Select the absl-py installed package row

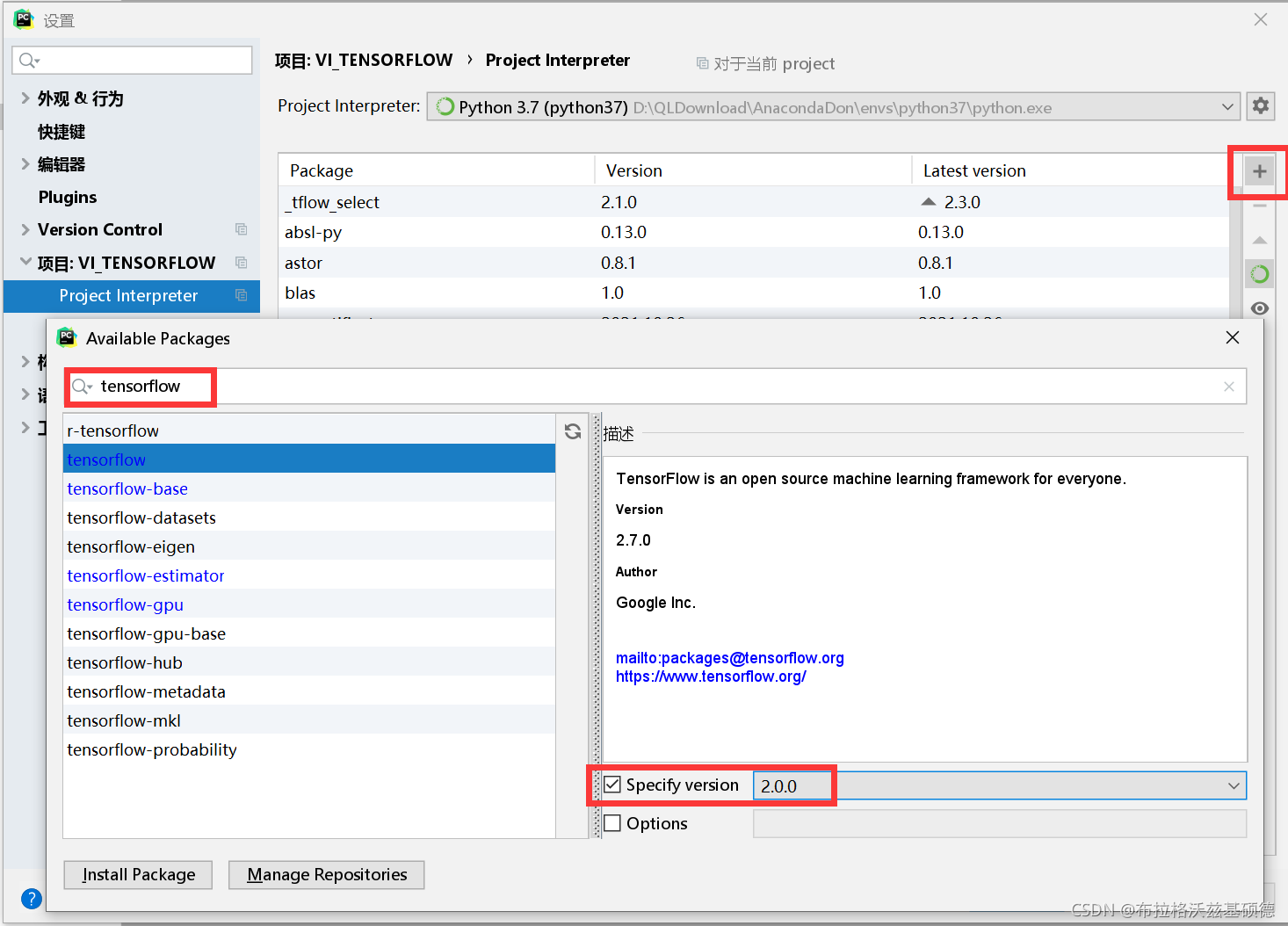point(754,232)
